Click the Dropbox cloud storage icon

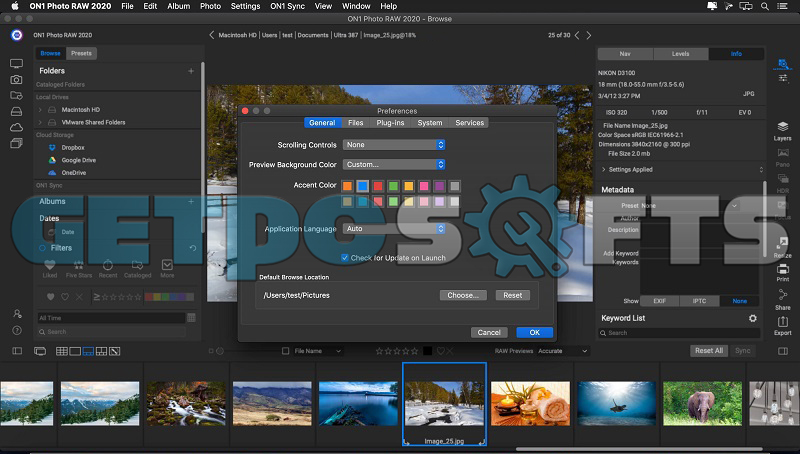(x=52, y=147)
